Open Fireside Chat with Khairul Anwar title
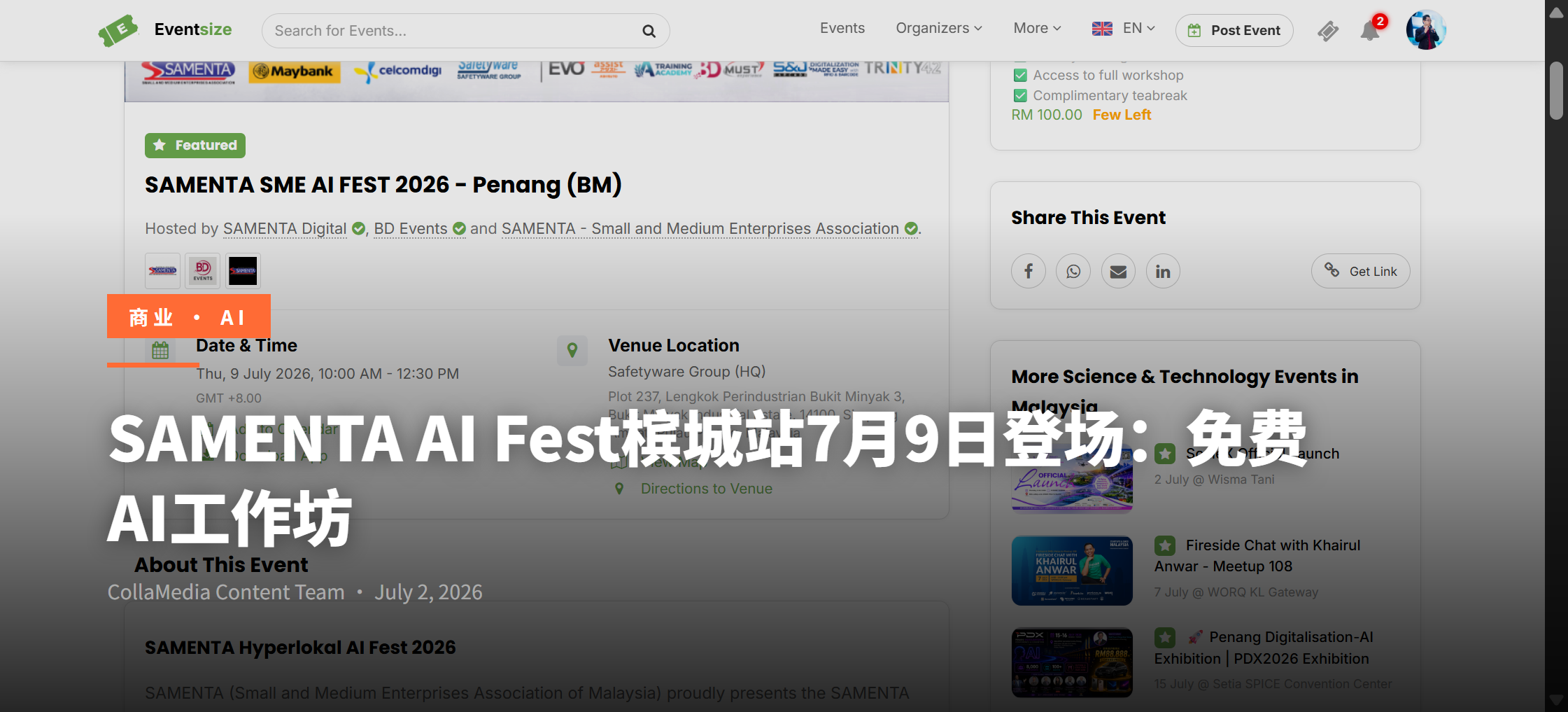The width and height of the screenshot is (1568, 712). 1257,556
